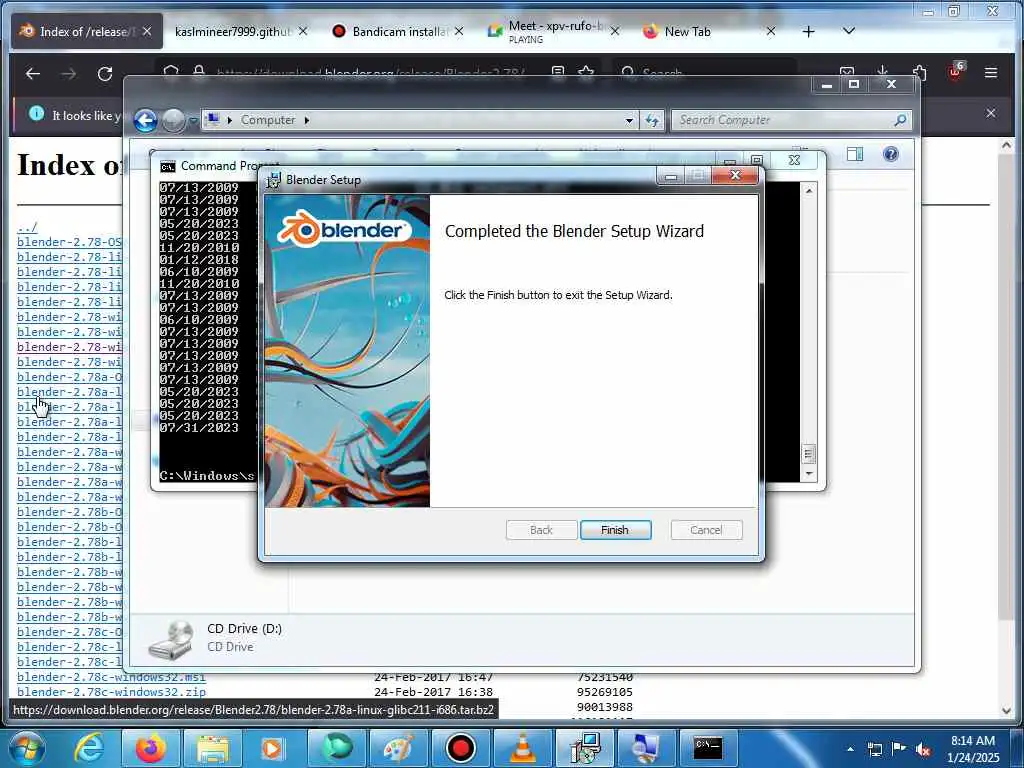Viewport: 1024px width, 768px height.
Task: Expand the Explorer address bar dropdown
Action: pos(629,120)
